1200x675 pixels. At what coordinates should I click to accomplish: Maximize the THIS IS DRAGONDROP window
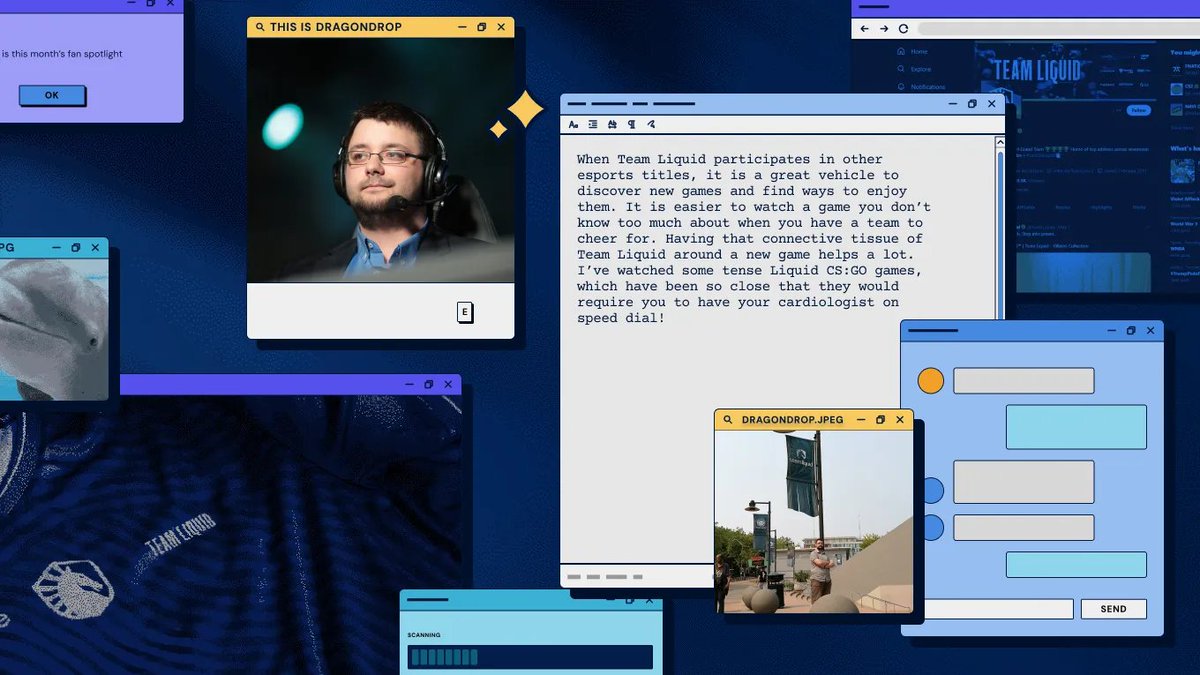[x=481, y=27]
